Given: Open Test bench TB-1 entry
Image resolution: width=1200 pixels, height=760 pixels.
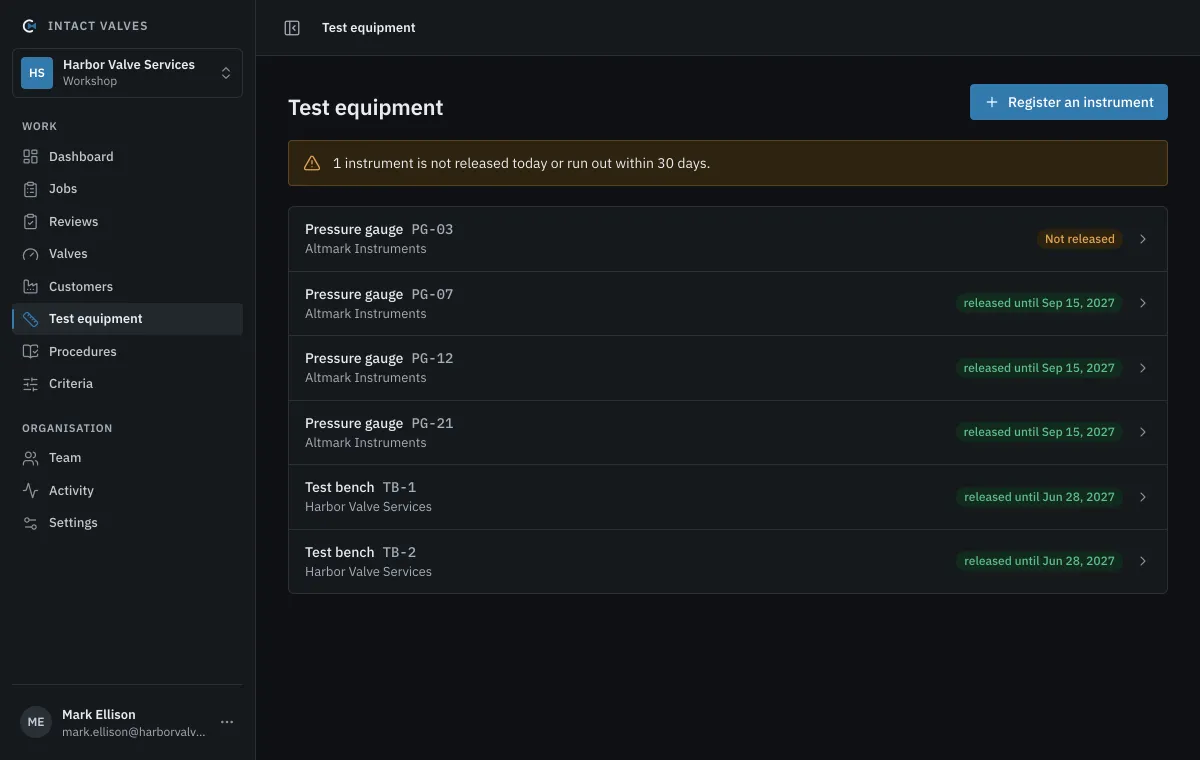Looking at the screenshot, I should tap(728, 497).
